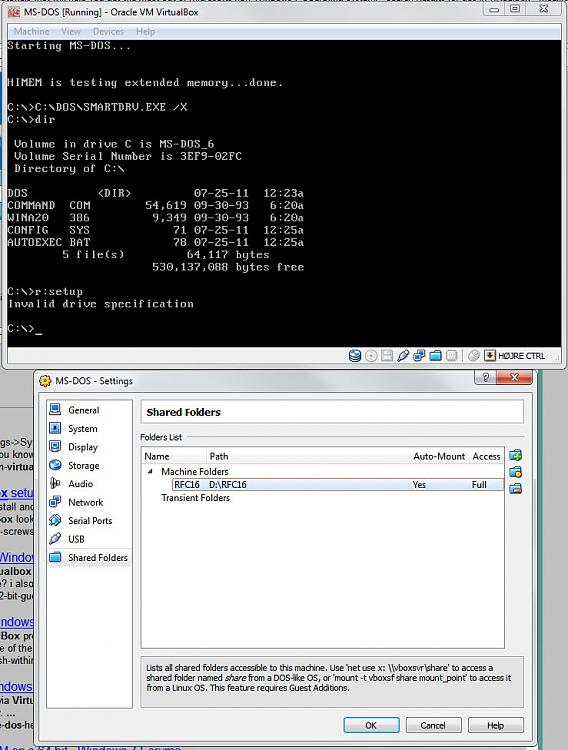Click USB devices icon in VM status bar
This screenshot has width=568, height=750.
(x=403, y=356)
